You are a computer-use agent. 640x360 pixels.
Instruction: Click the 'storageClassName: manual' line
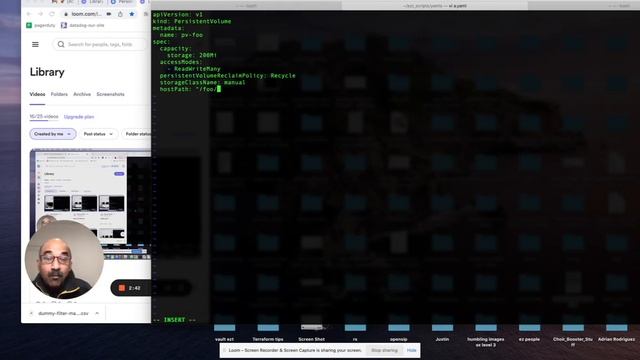202,82
